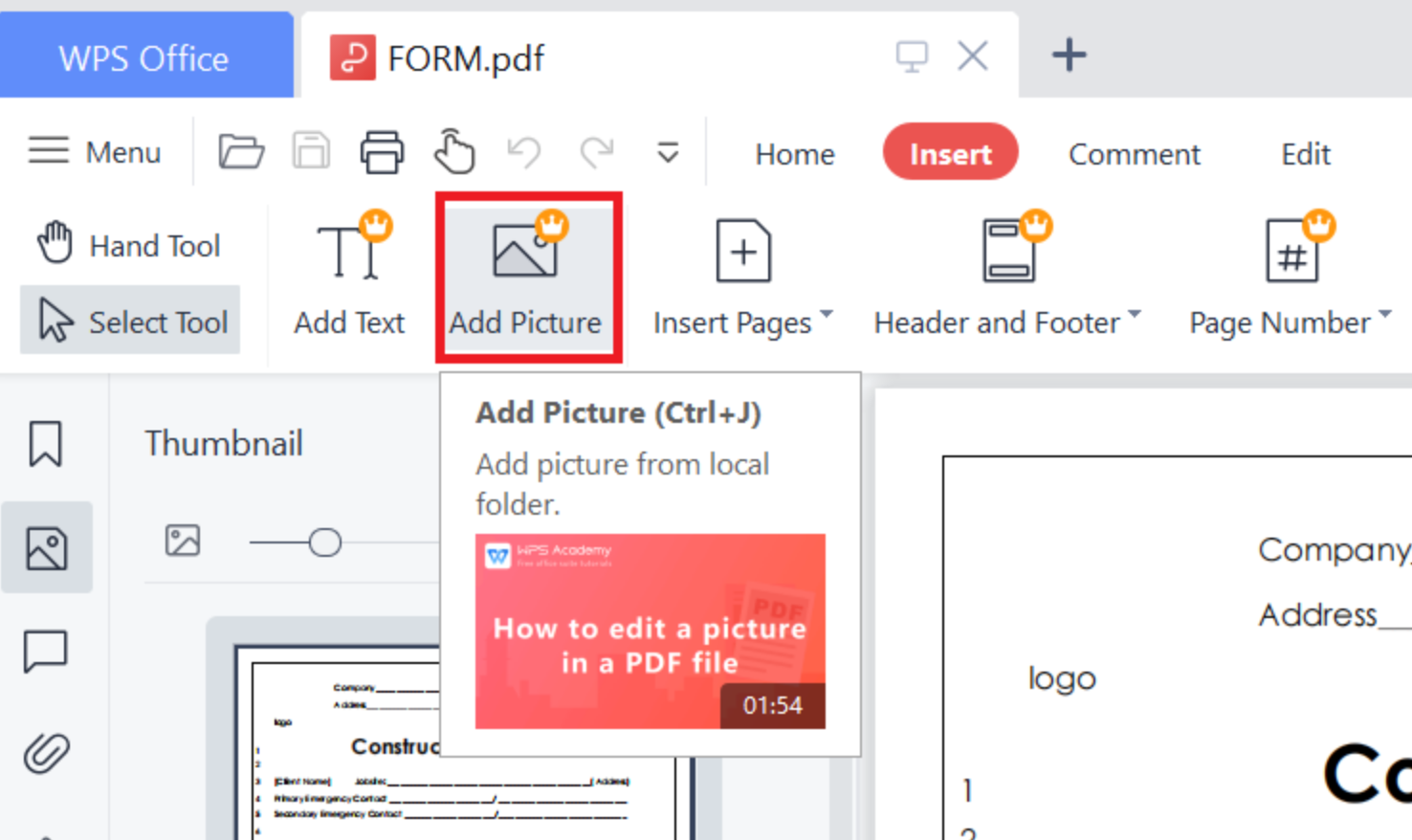Click the Thumbnail panel heading
1412x840 pixels.
pyautogui.click(x=224, y=443)
